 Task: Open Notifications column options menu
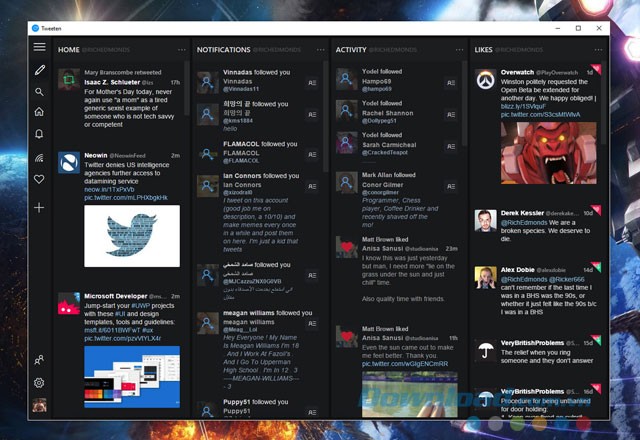318,49
